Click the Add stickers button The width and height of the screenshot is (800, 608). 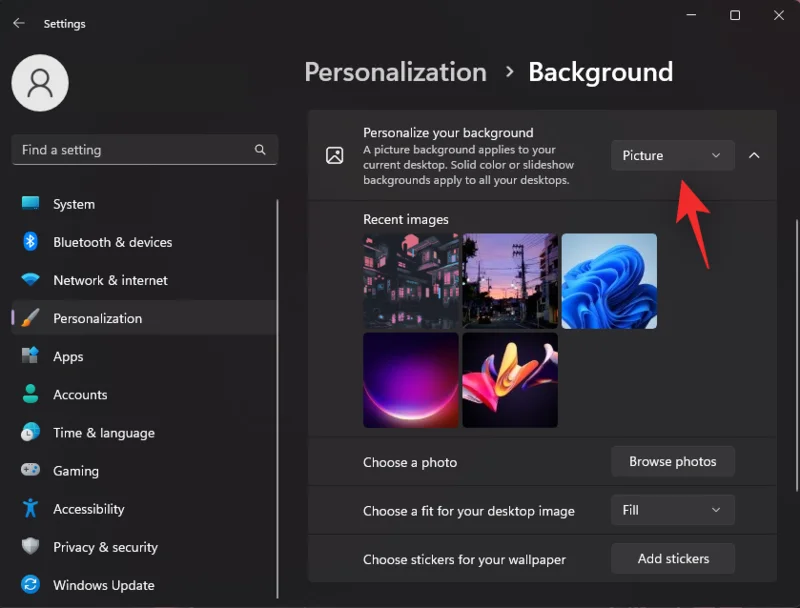click(x=672, y=558)
